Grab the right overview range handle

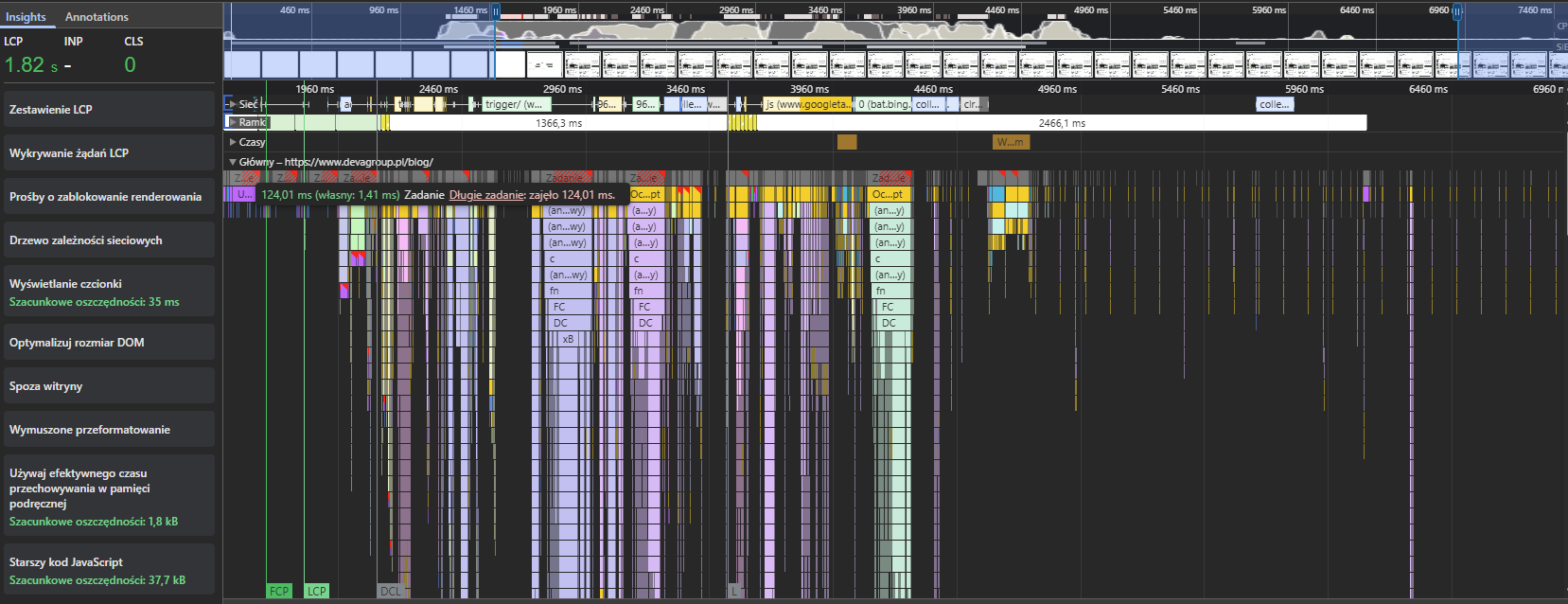click(1457, 11)
